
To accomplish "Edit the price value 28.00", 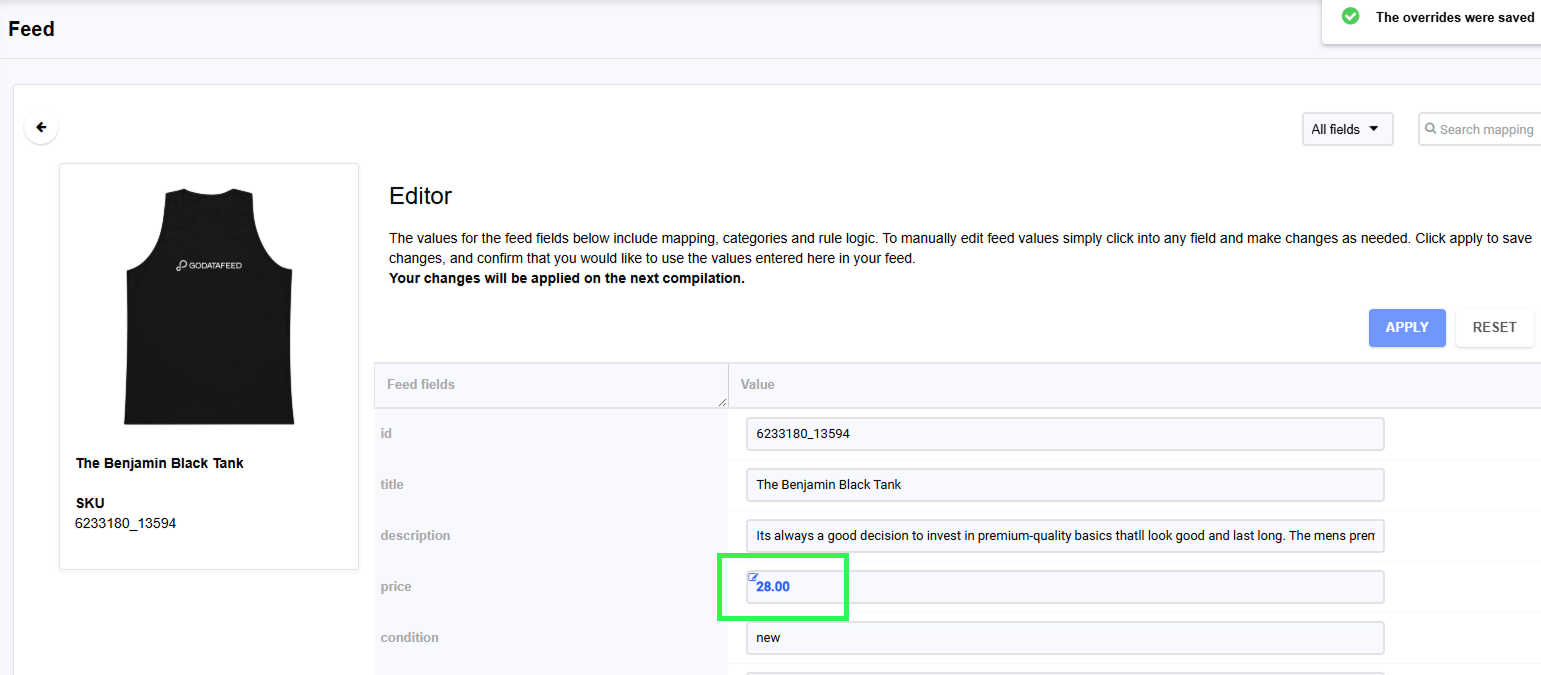I will [1064, 587].
